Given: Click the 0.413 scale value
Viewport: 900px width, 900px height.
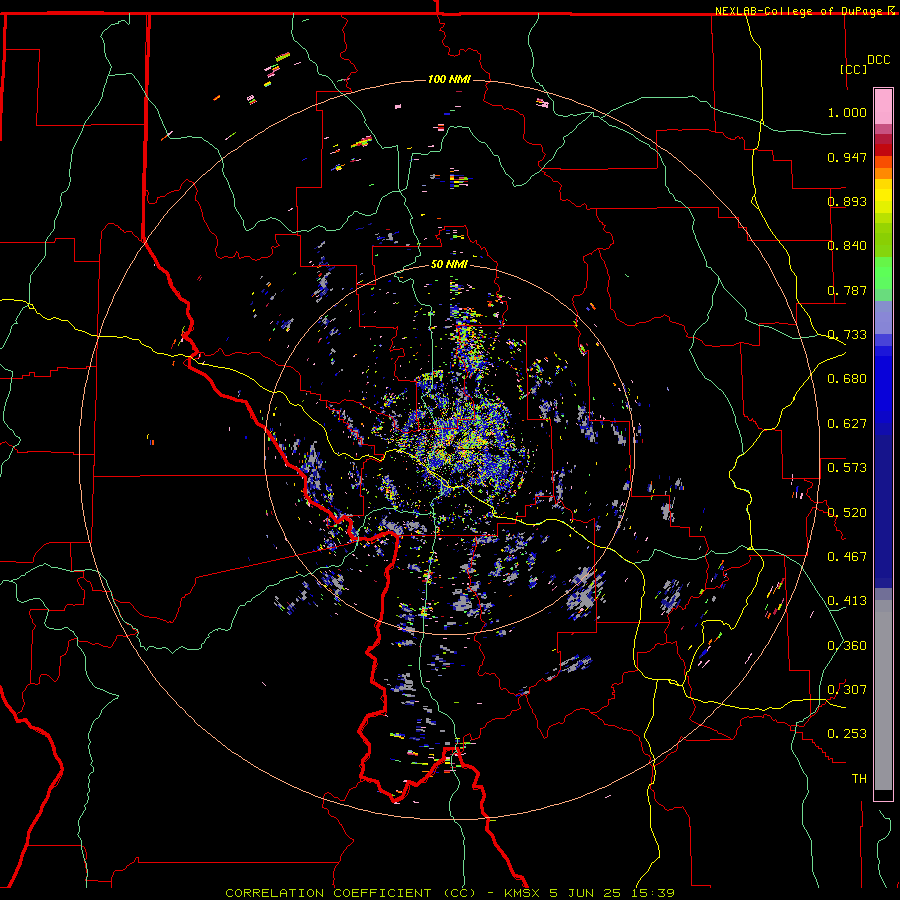Looking at the screenshot, I should [847, 601].
